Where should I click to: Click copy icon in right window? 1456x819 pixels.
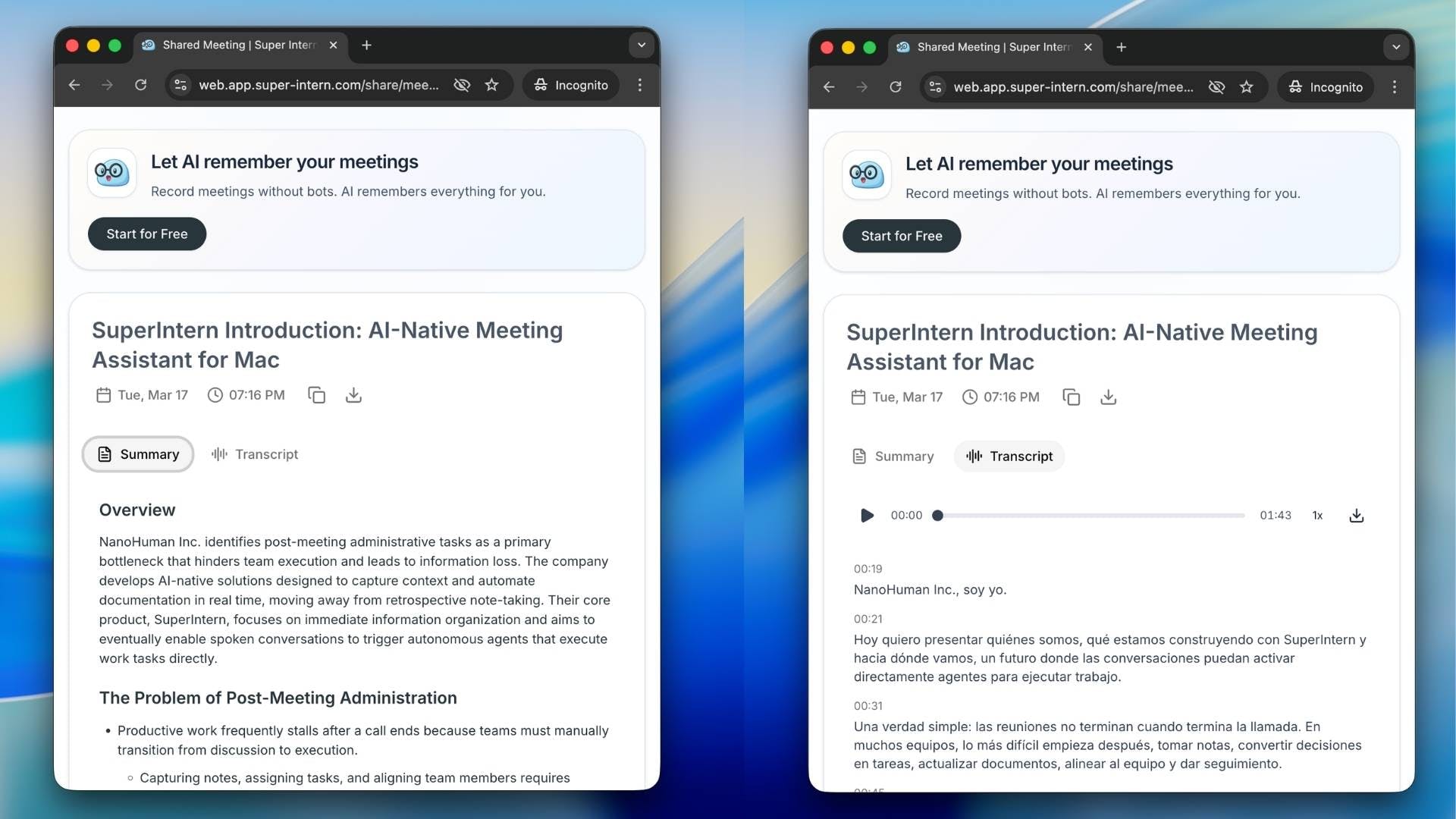1071,397
